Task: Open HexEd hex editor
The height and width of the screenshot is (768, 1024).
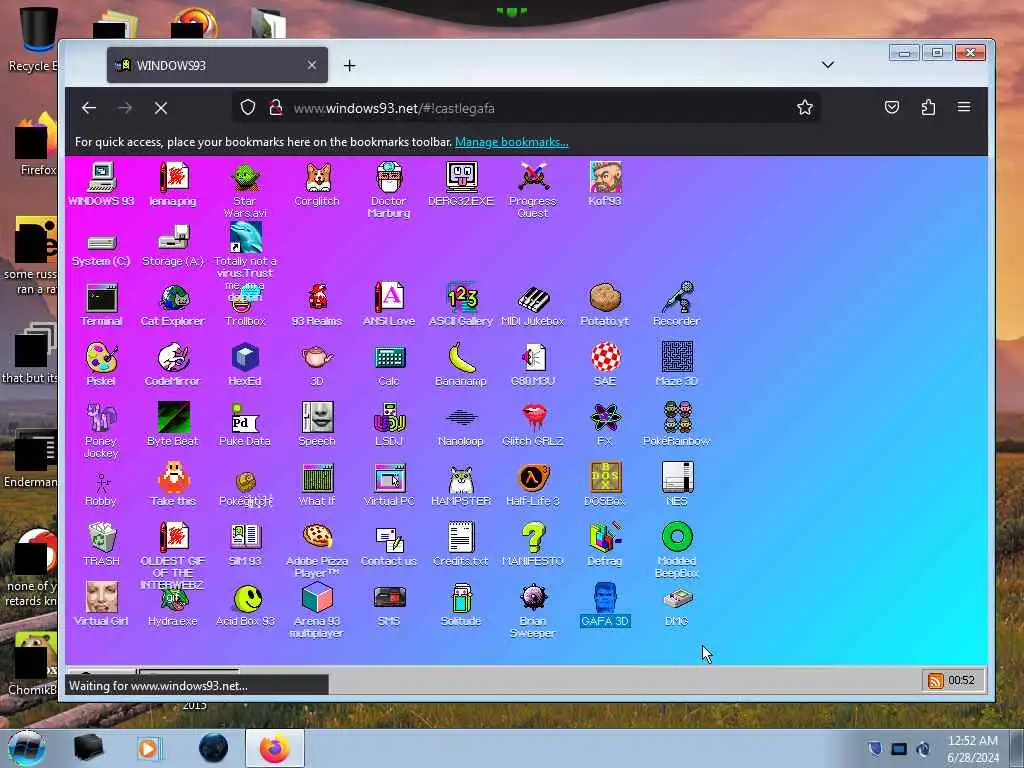Action: 245,364
